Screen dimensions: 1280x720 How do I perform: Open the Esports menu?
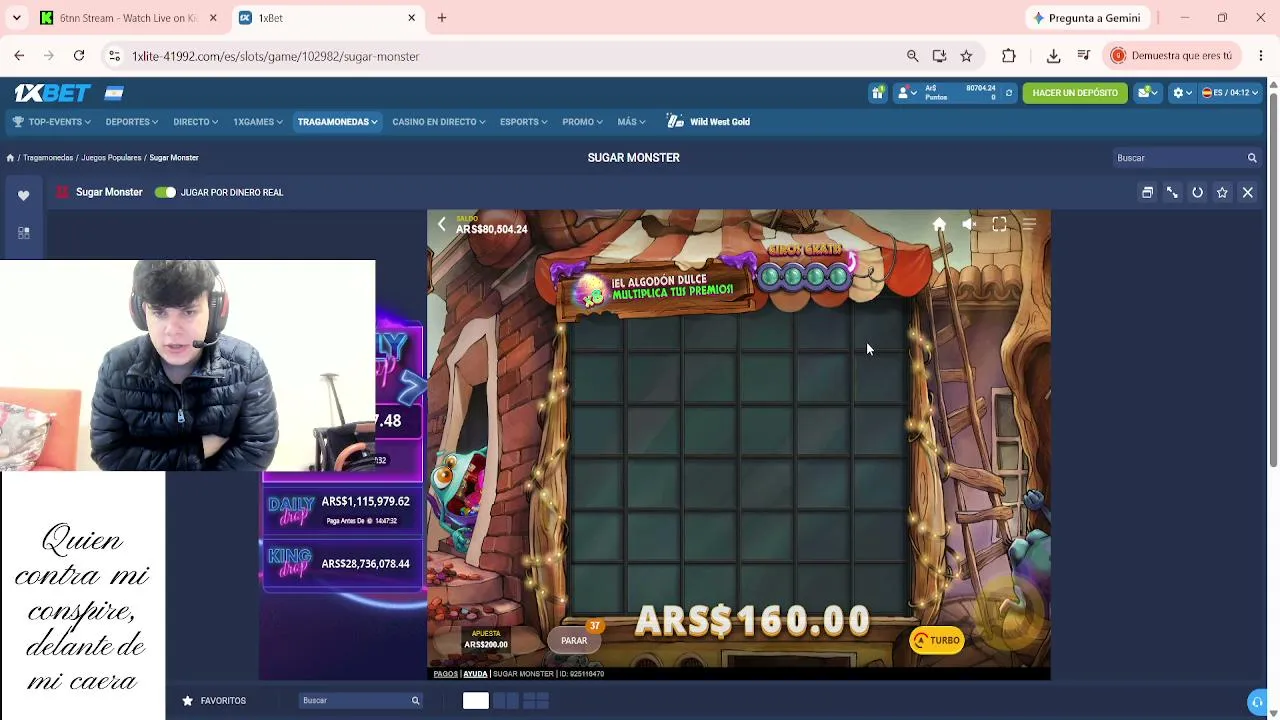524,122
